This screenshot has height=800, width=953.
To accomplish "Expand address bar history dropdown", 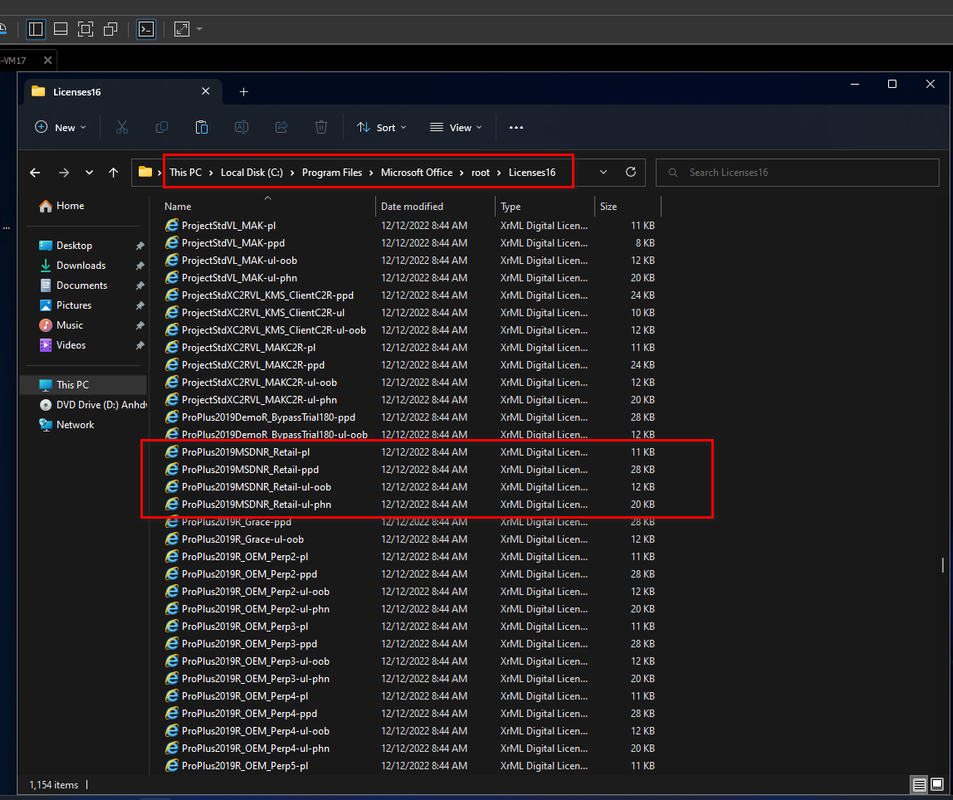I will [x=604, y=172].
